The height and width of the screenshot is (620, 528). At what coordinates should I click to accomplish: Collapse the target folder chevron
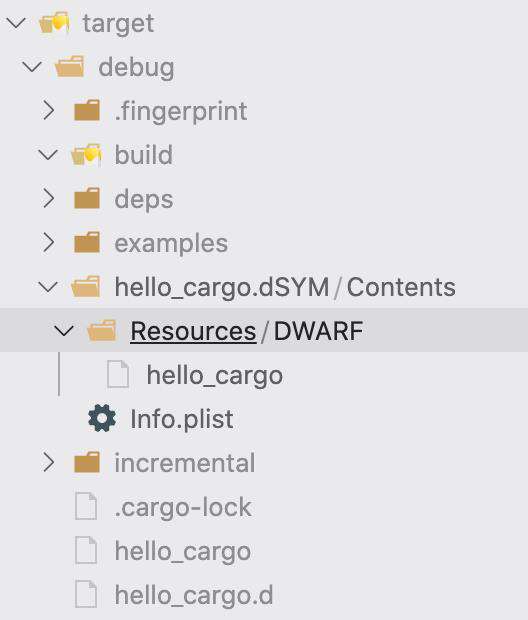tap(16, 23)
